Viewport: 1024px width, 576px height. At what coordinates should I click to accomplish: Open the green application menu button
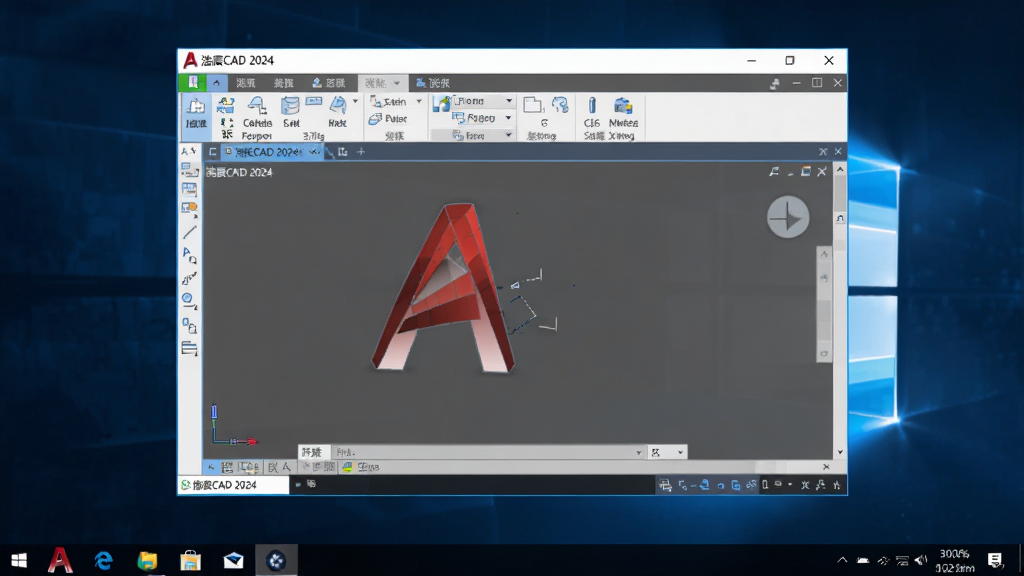click(192, 82)
